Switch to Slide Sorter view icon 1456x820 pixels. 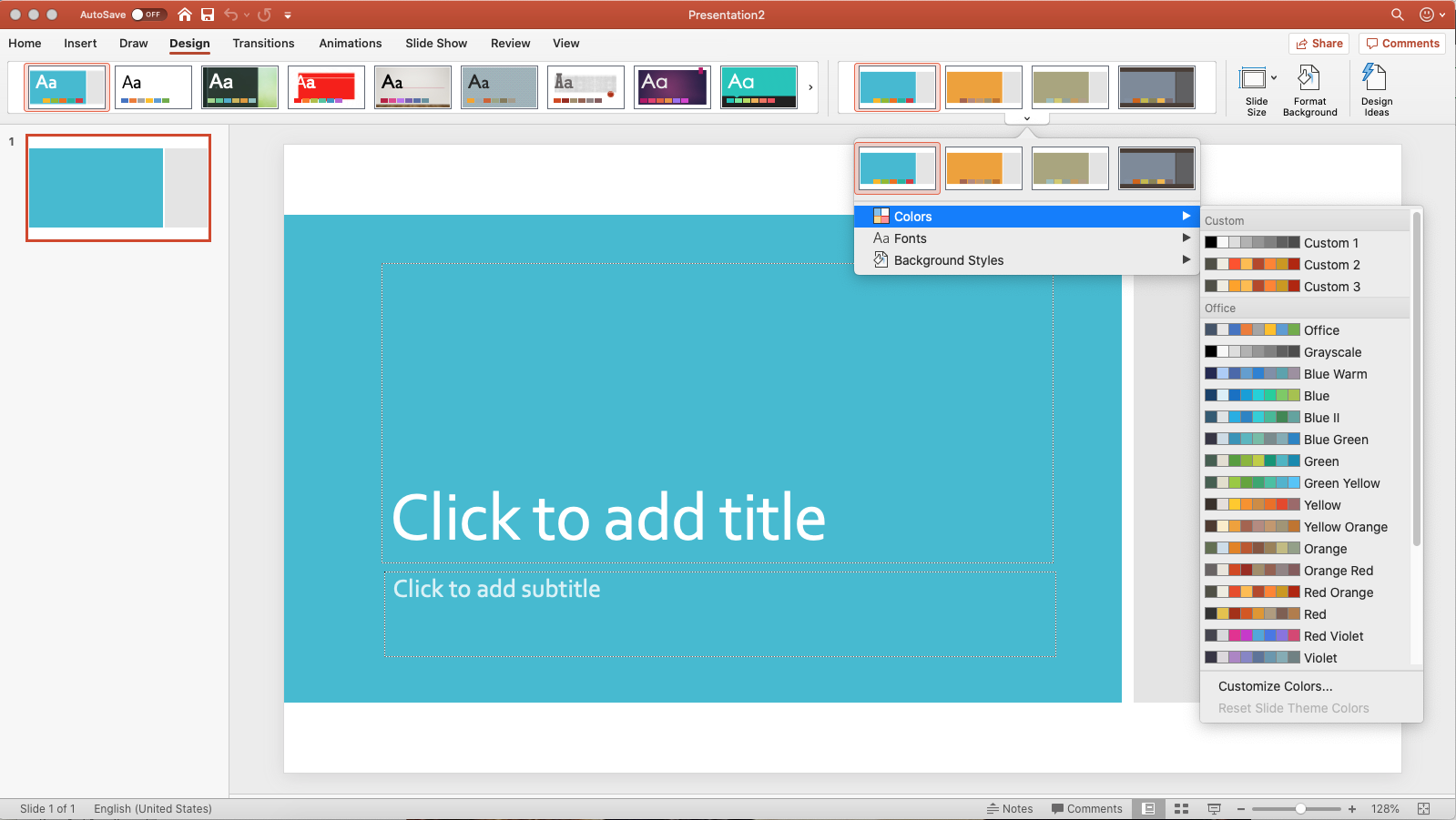tap(1182, 808)
